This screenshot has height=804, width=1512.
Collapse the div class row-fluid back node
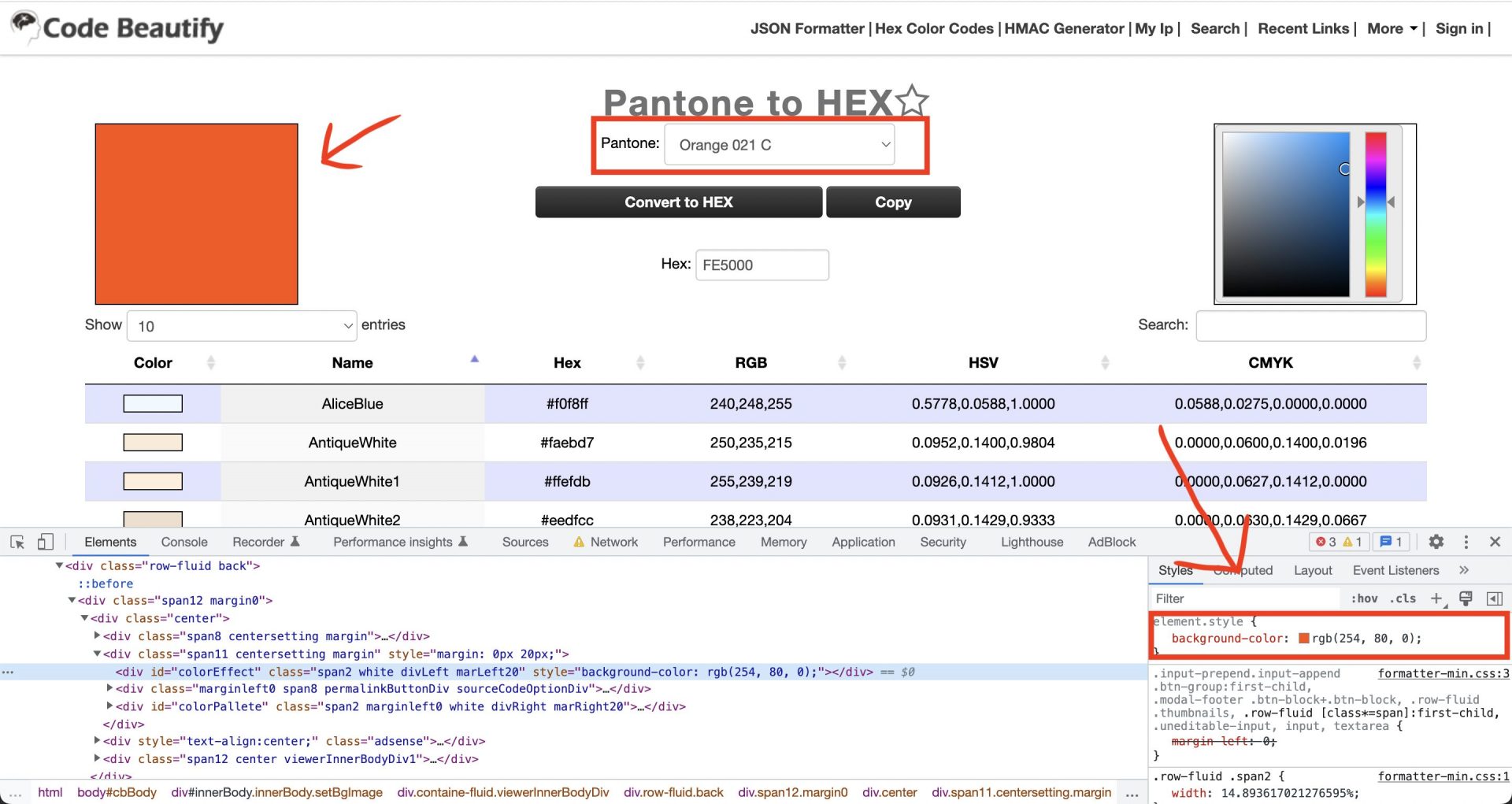59,565
